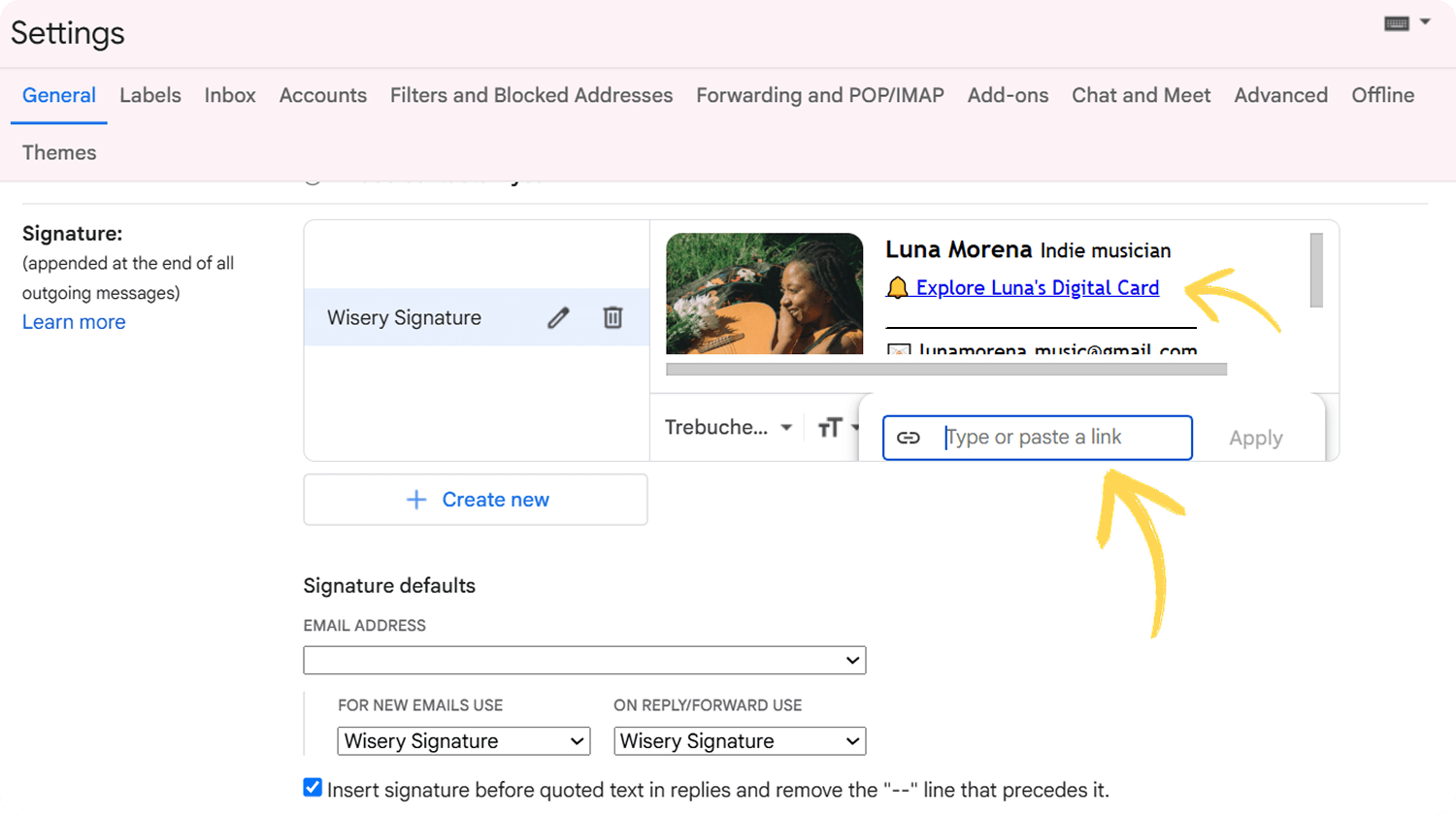1456x815 pixels.
Task: Open the text size formatting option
Action: coord(832,428)
